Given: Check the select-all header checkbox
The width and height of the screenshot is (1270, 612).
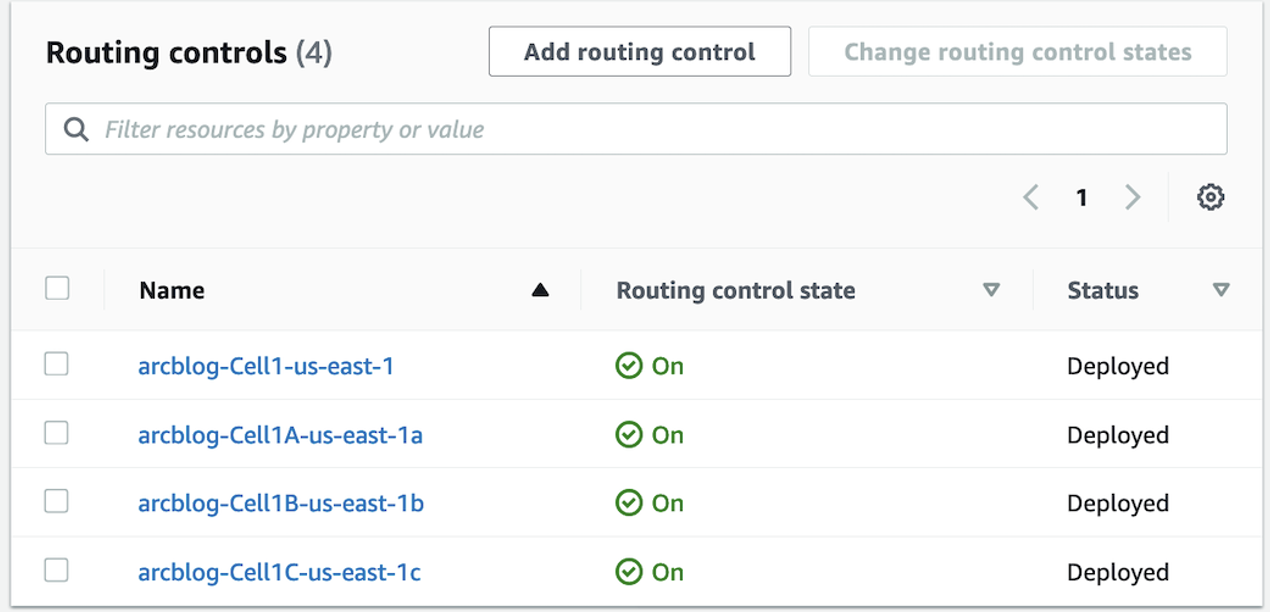Looking at the screenshot, I should 57,289.
